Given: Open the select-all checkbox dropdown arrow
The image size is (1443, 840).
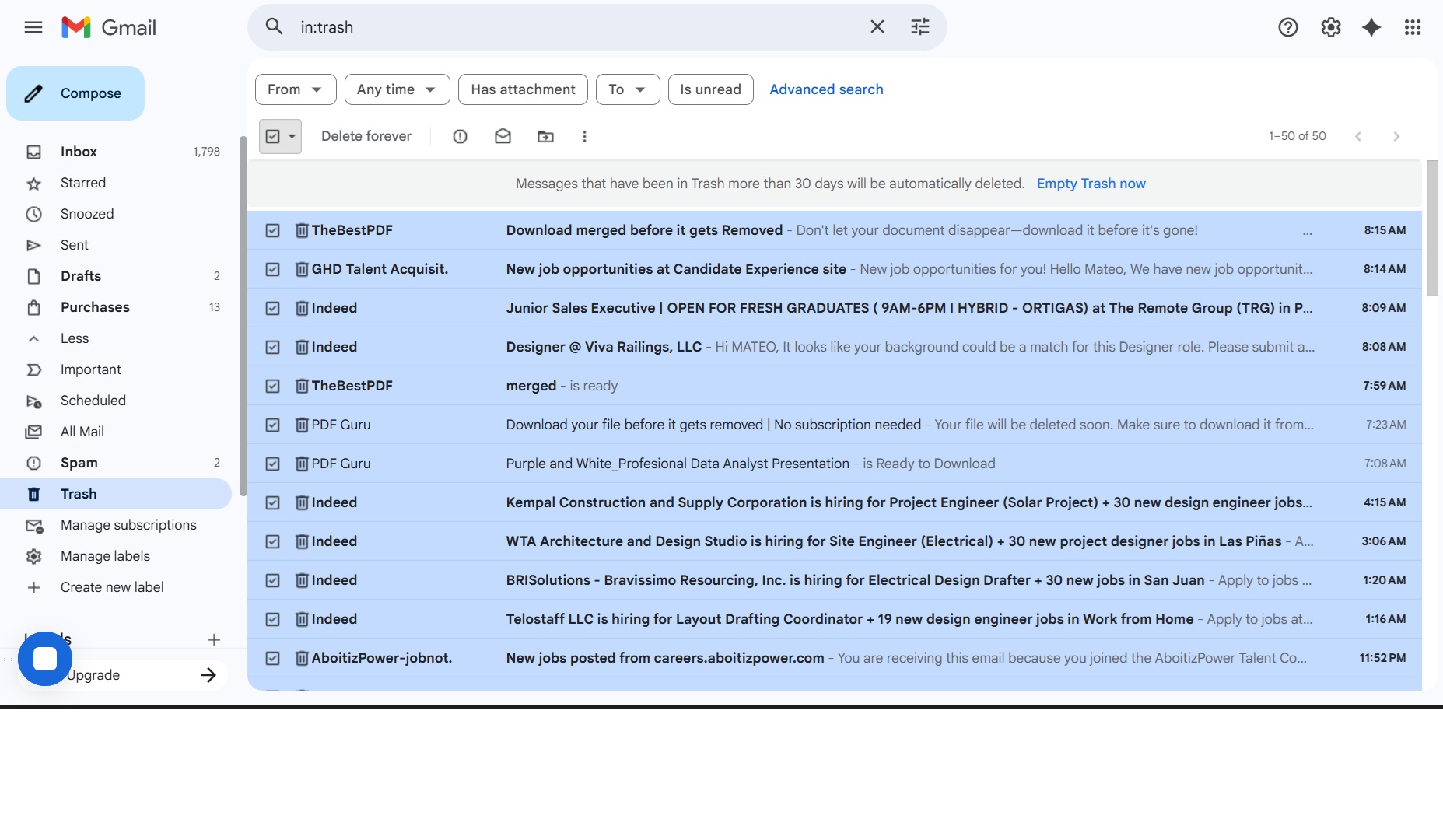Looking at the screenshot, I should [292, 137].
